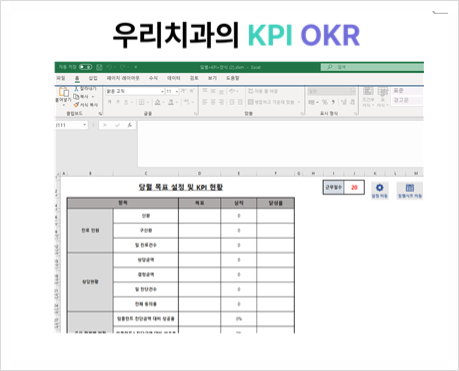The width and height of the screenshot is (459, 371).
Task: Click Decrease Font Size icon
Action: (192, 91)
